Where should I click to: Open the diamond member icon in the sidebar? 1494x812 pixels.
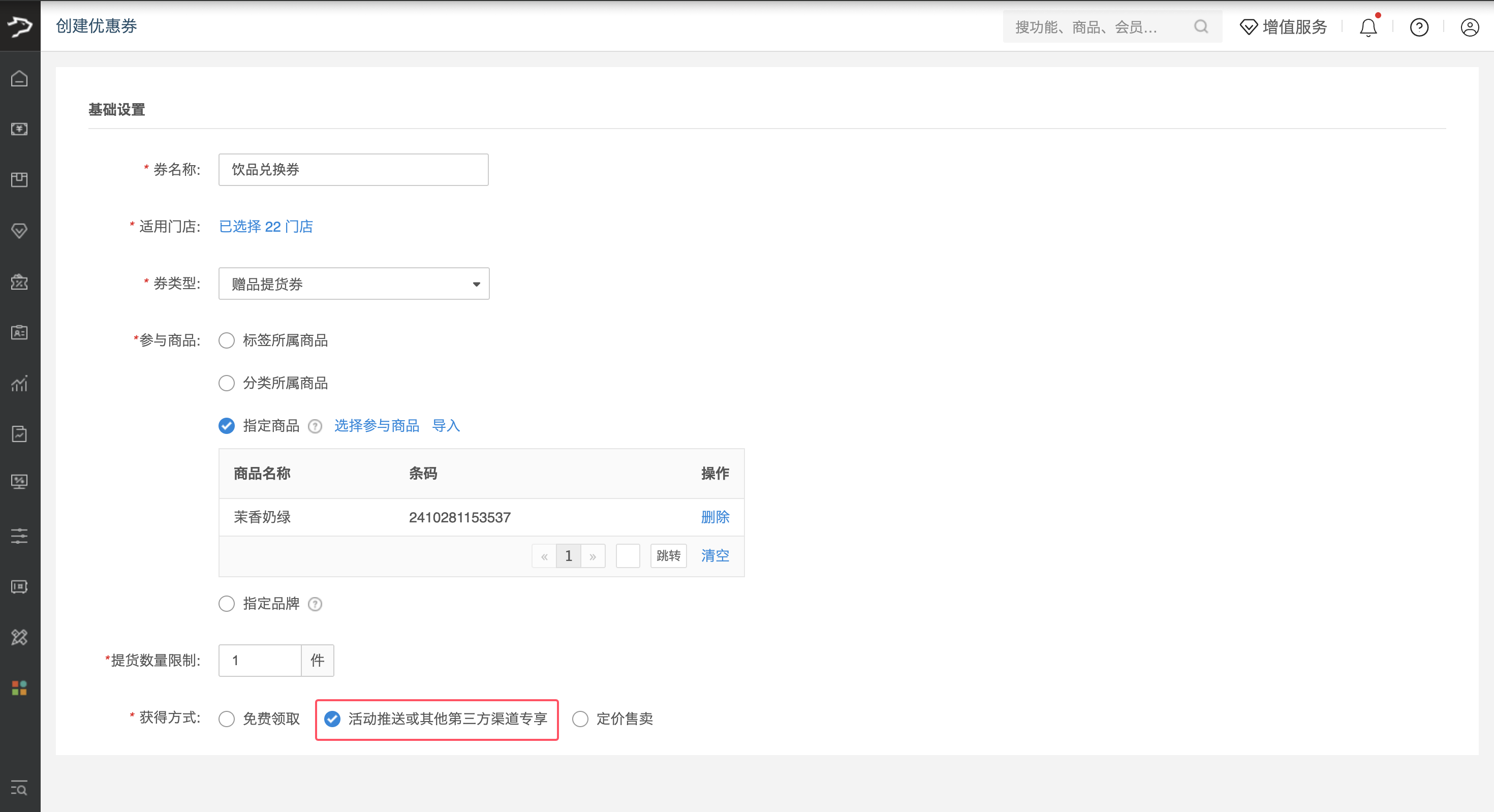20,231
